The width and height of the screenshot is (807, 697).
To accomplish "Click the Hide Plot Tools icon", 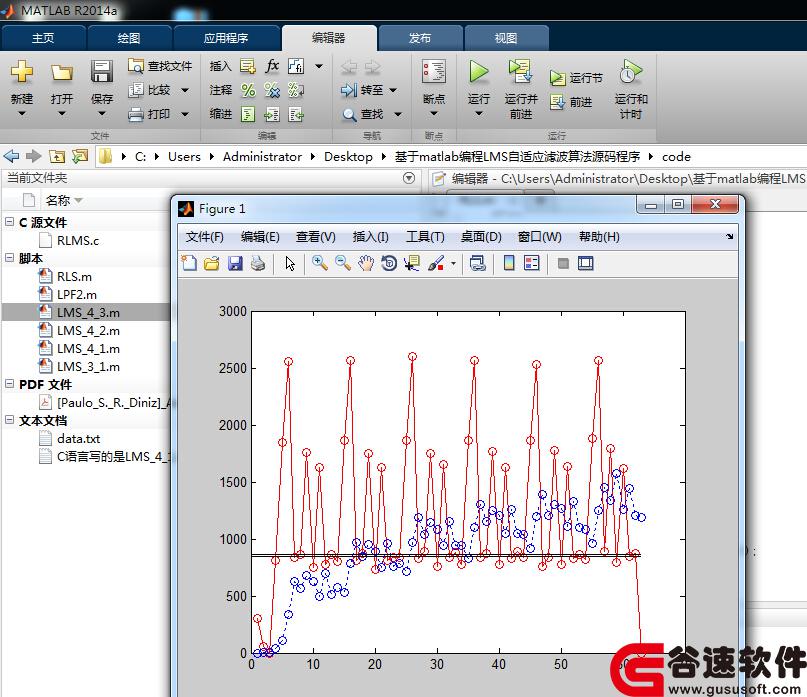I will 563,264.
